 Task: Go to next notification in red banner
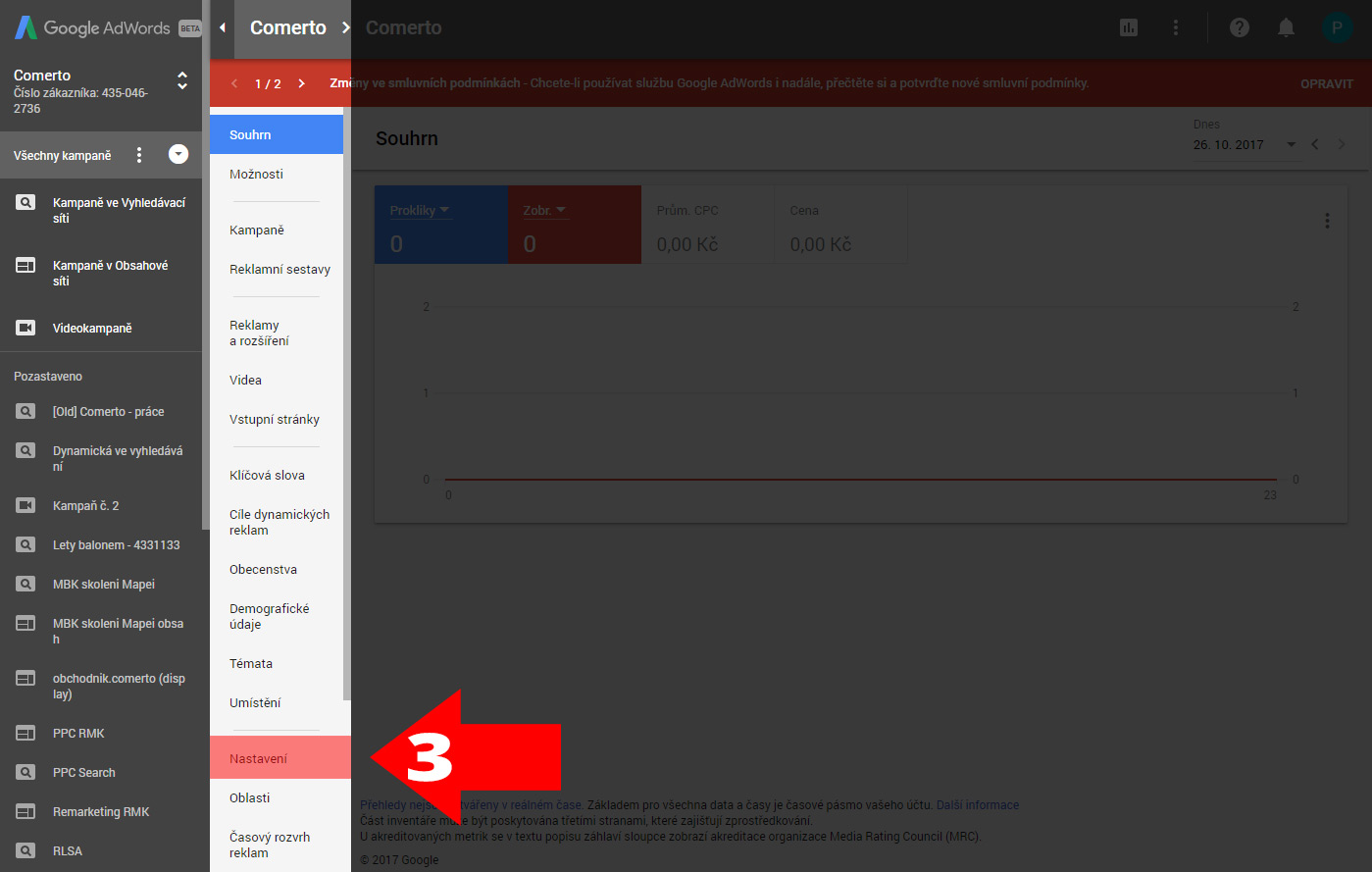(x=301, y=83)
